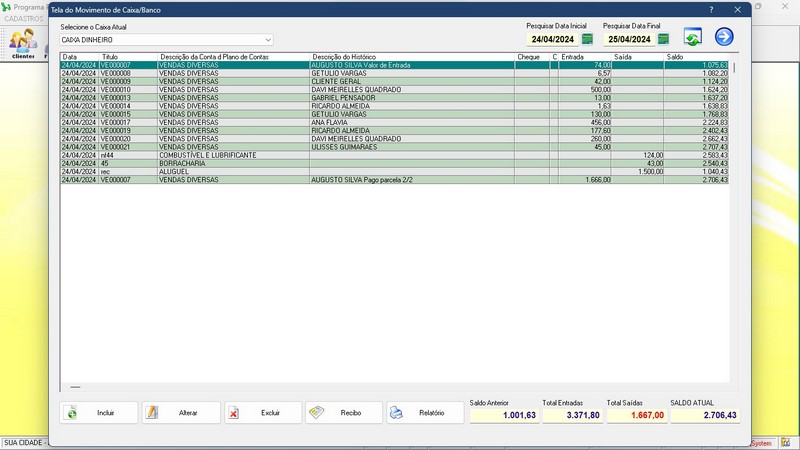Expand the Selecione o Caixa Atual dropdown
Image resolution: width=800 pixels, height=450 pixels.
click(268, 40)
